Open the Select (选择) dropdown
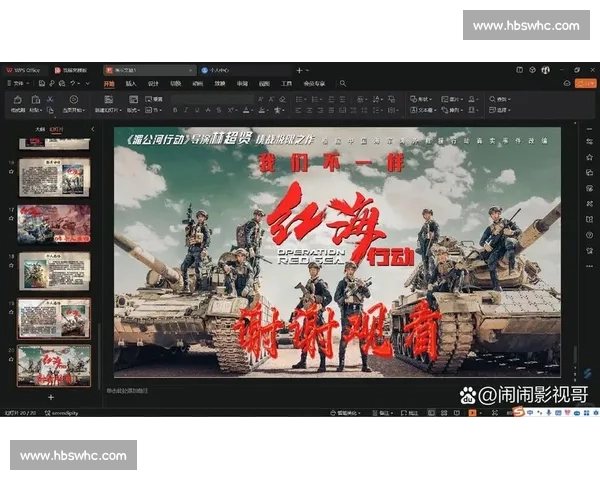600x480 pixels. coord(500,110)
